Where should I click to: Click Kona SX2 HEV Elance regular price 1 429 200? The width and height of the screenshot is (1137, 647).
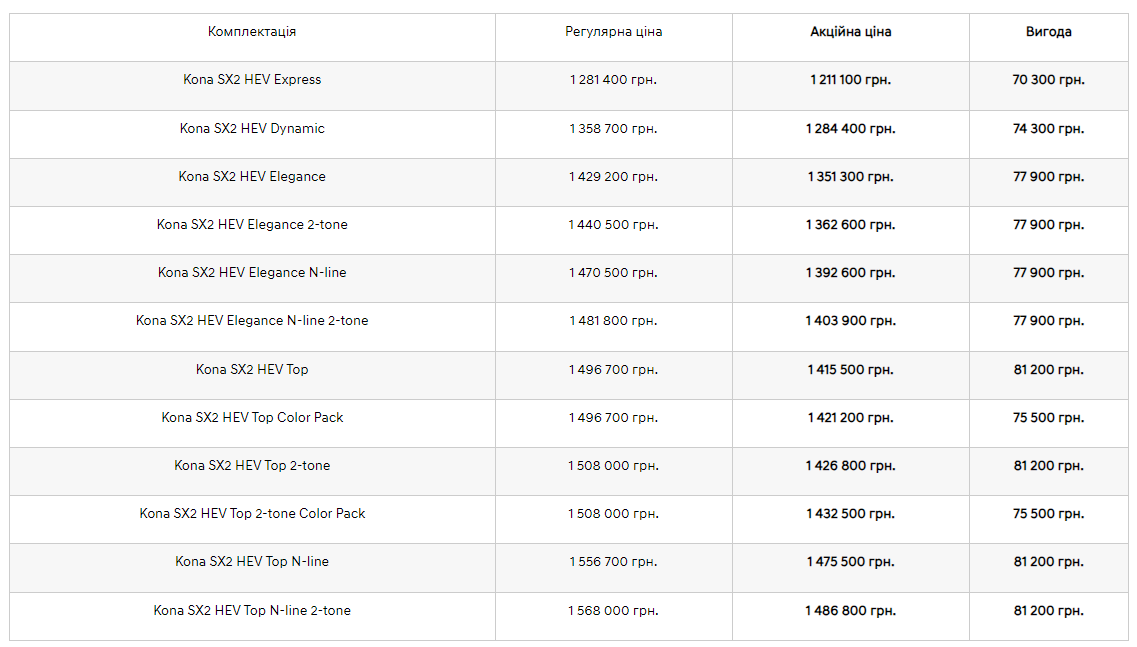click(x=613, y=177)
